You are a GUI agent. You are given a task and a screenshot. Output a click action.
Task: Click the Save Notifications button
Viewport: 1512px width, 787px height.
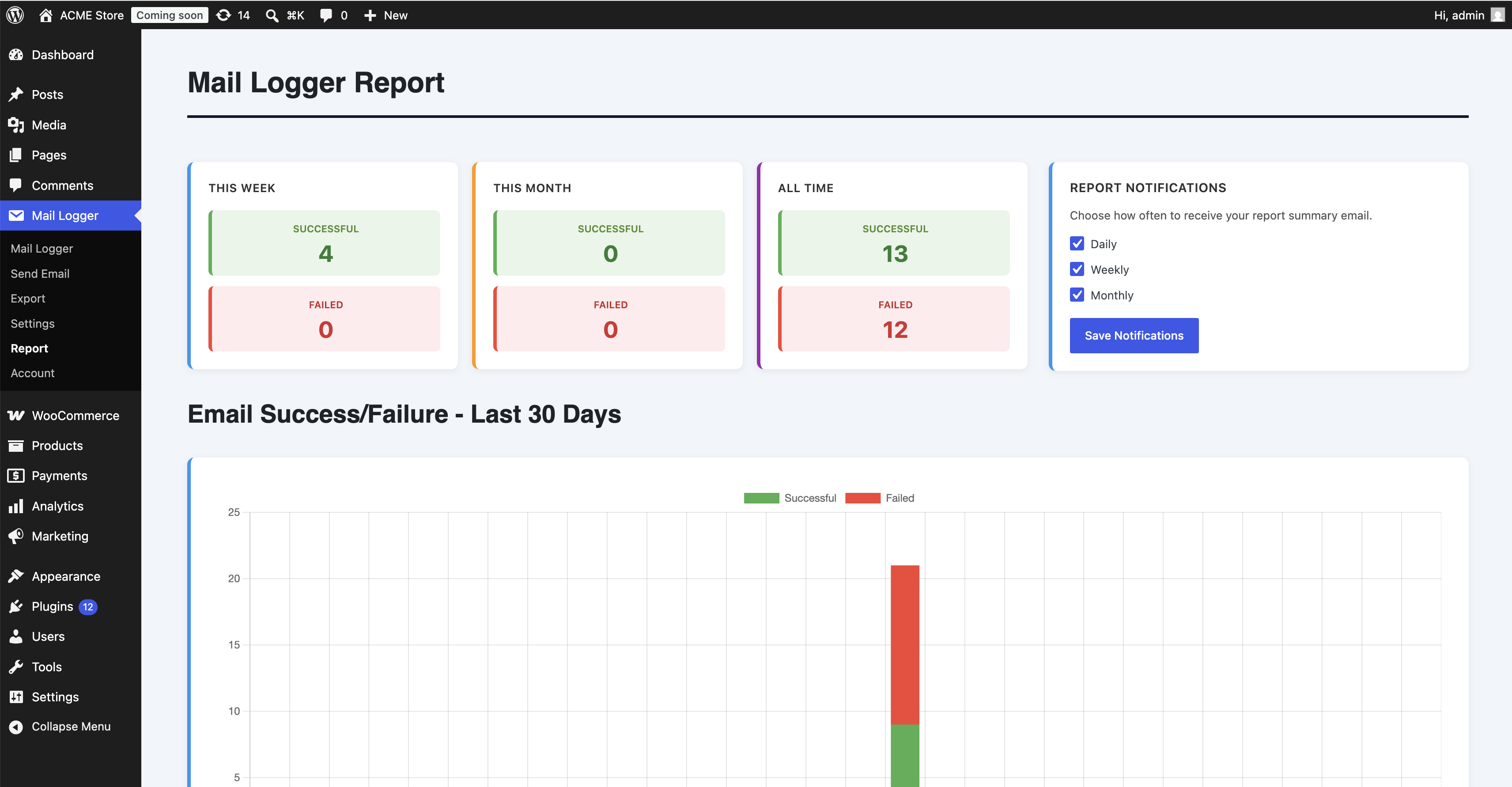(x=1134, y=336)
